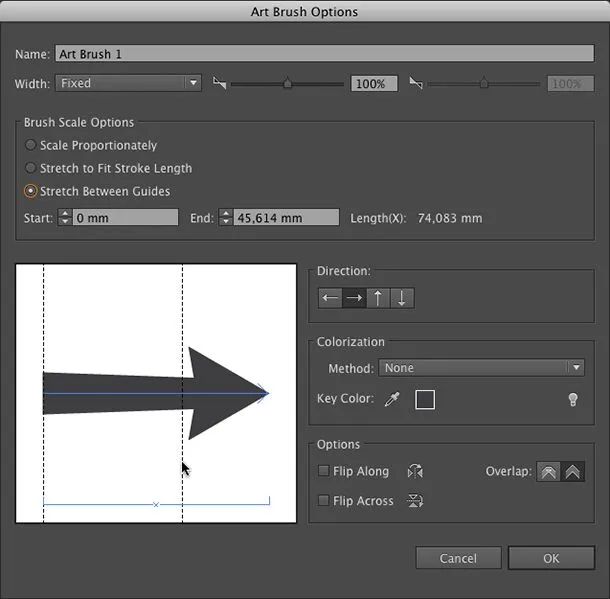This screenshot has width=610, height=599.
Task: Pick the Key Color eyedropper tool
Action: tap(392, 399)
